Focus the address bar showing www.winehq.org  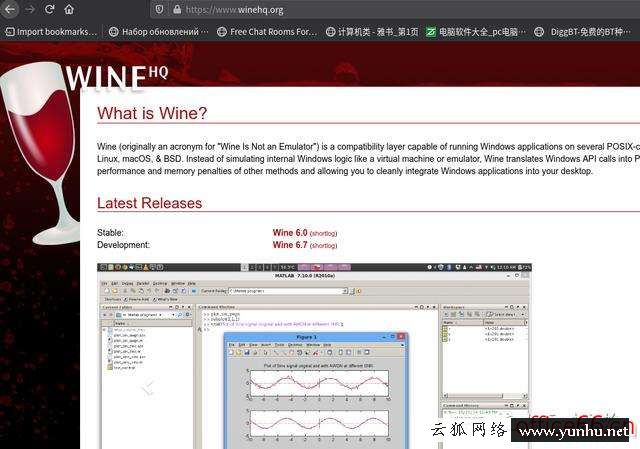396,9
